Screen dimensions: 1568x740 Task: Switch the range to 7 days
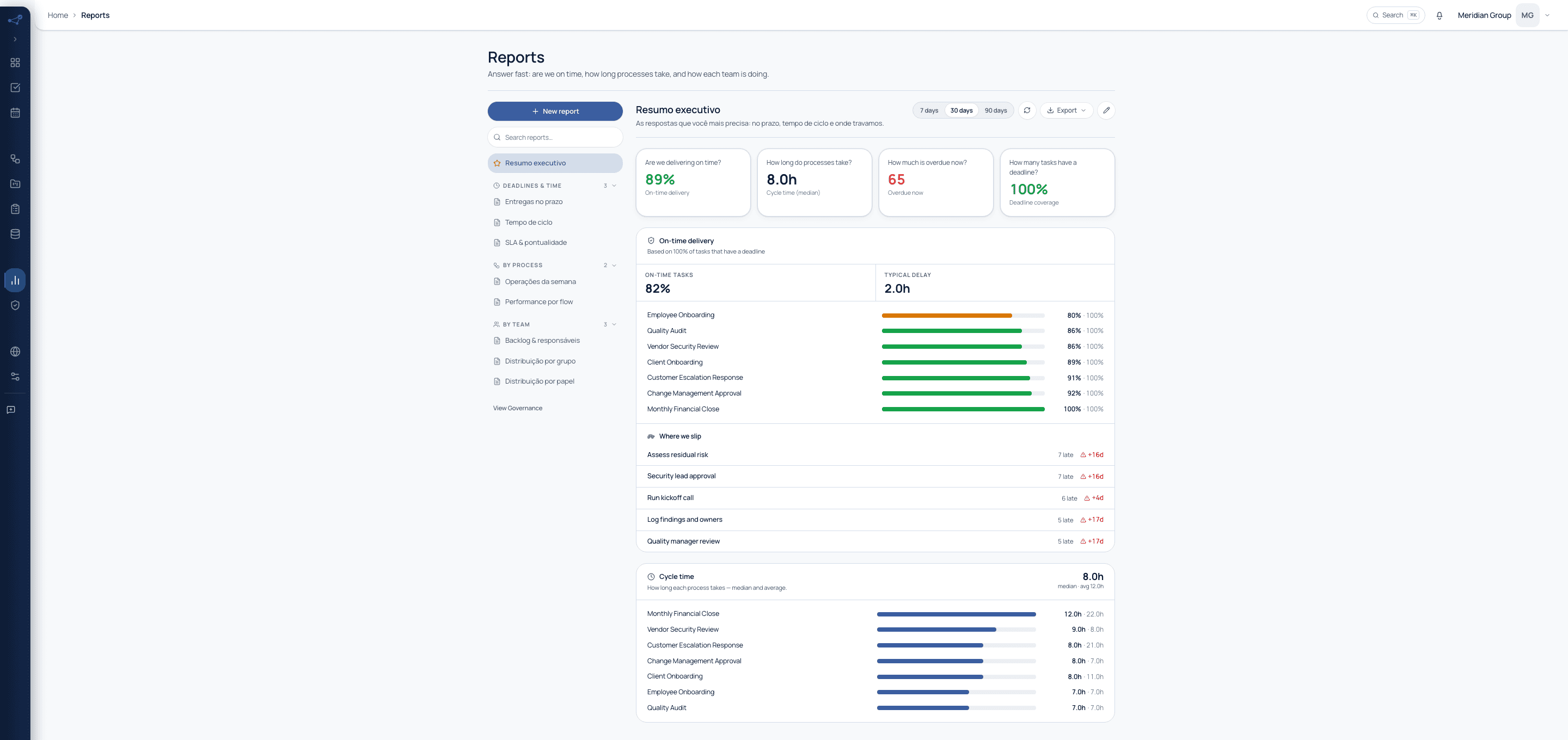(928, 111)
